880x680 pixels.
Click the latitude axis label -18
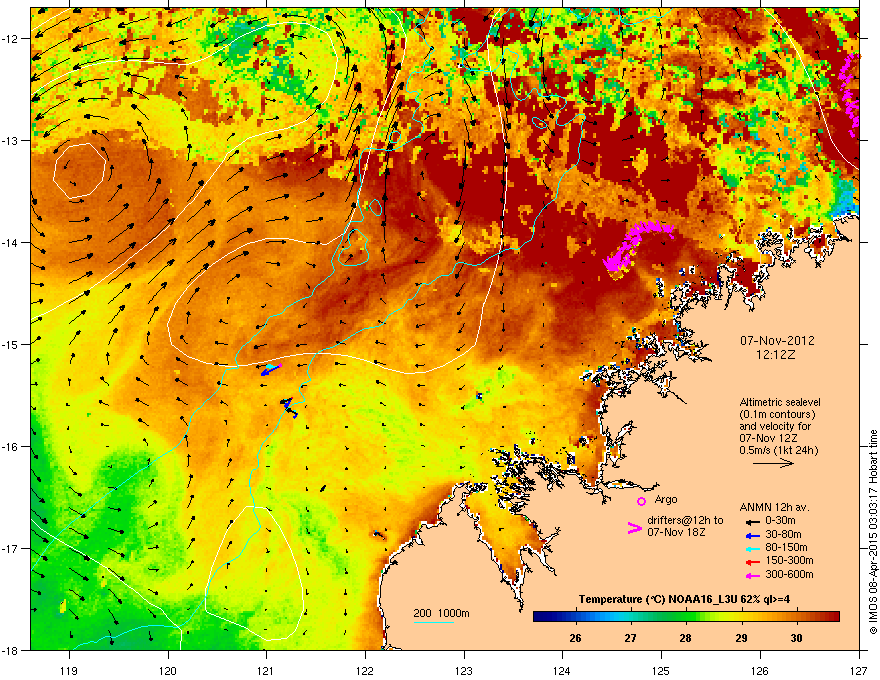tap(10, 650)
